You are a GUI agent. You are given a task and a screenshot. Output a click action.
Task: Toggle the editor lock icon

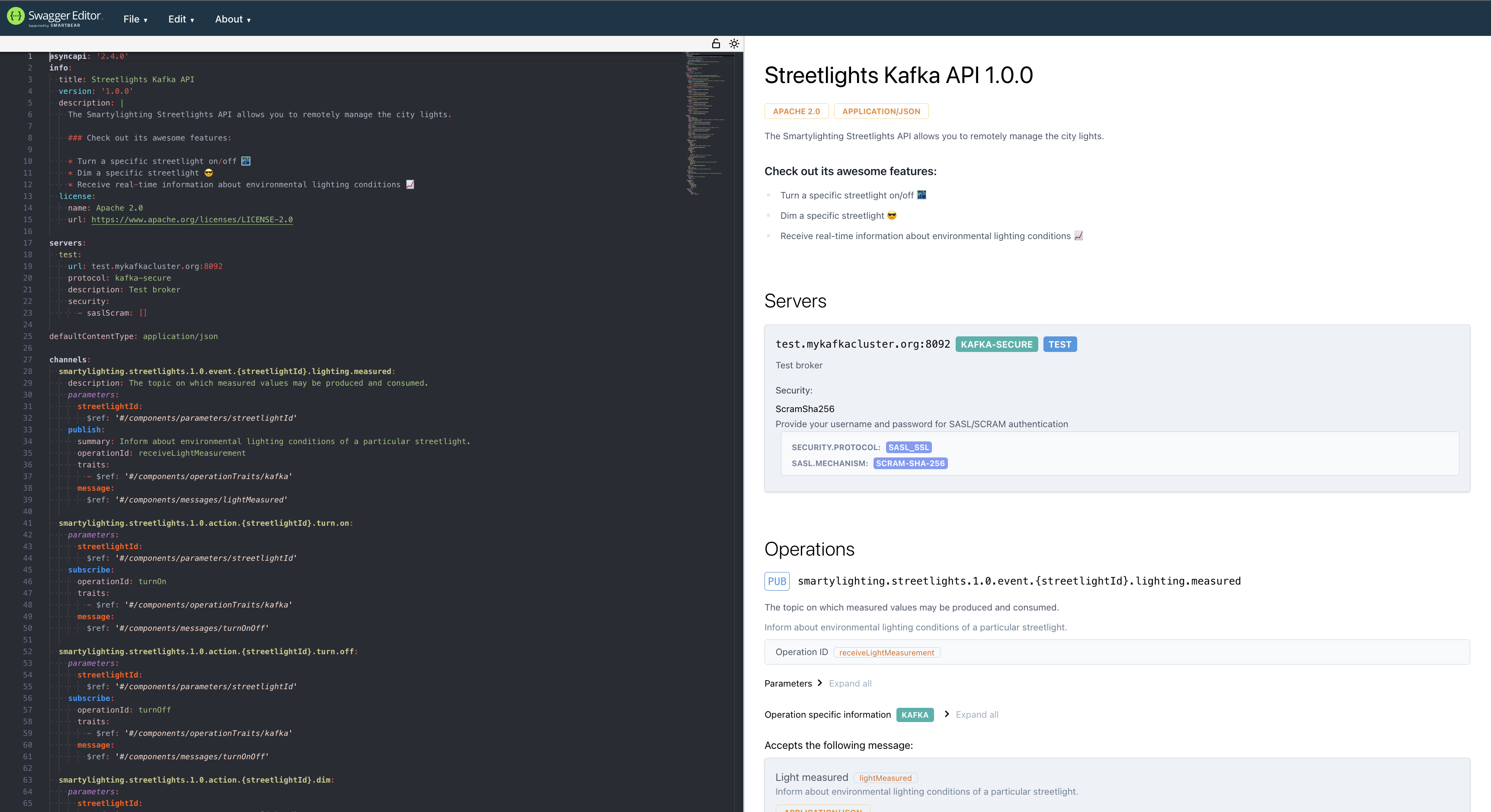coord(715,43)
